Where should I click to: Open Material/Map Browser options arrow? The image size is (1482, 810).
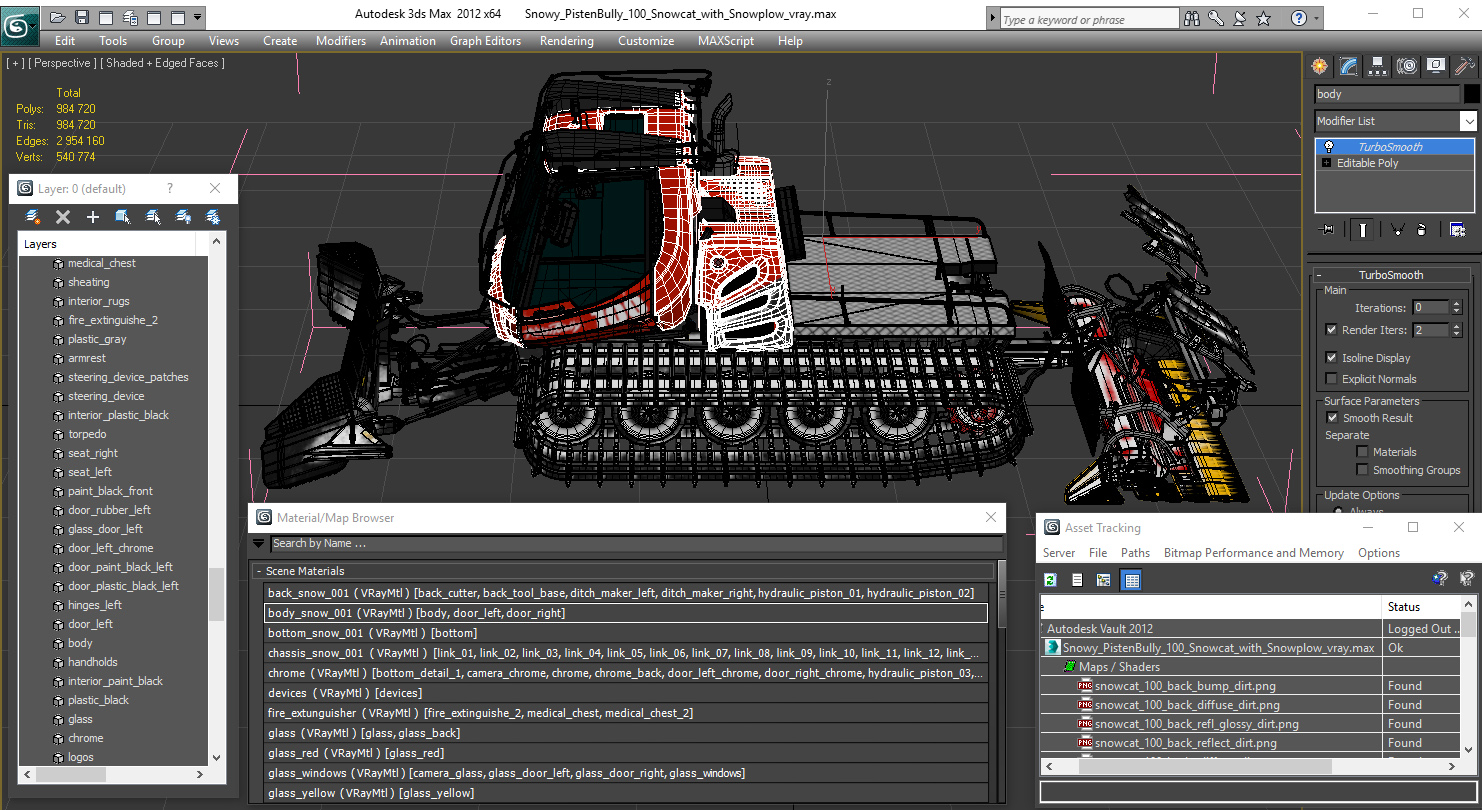(x=259, y=544)
